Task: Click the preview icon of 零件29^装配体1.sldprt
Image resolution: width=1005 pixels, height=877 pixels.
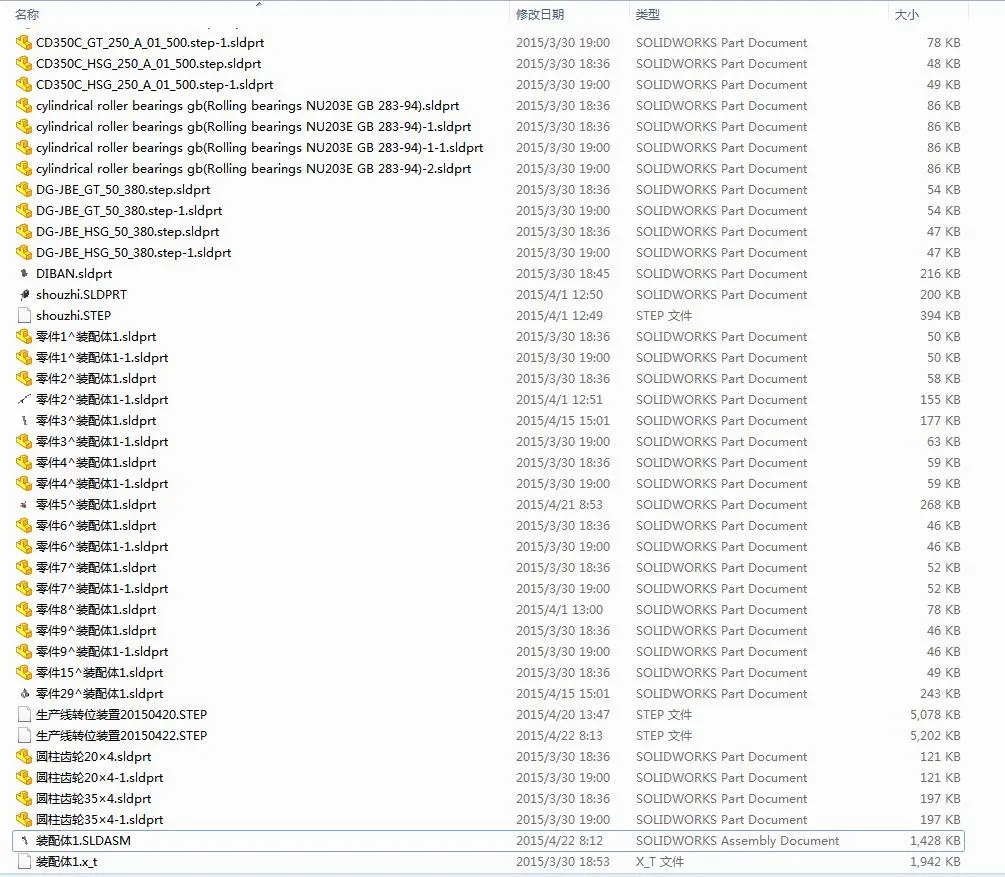Action: (24, 694)
